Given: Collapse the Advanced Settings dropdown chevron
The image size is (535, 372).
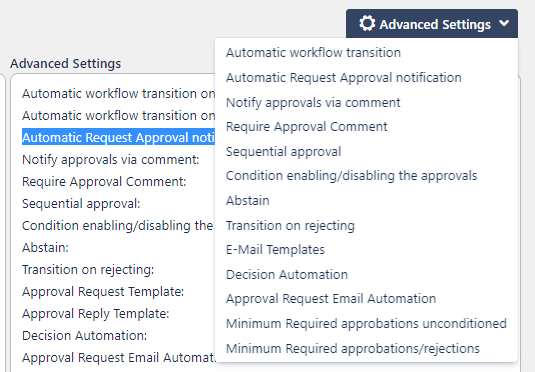Looking at the screenshot, I should 504,24.
